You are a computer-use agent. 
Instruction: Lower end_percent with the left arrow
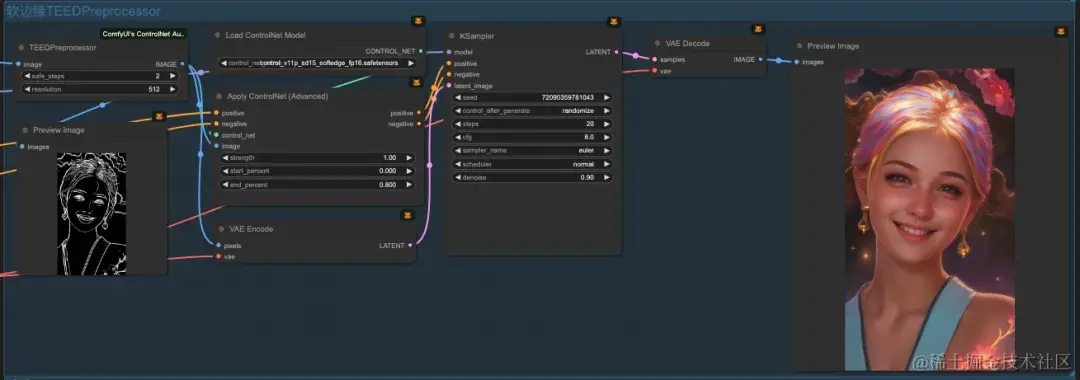click(225, 184)
